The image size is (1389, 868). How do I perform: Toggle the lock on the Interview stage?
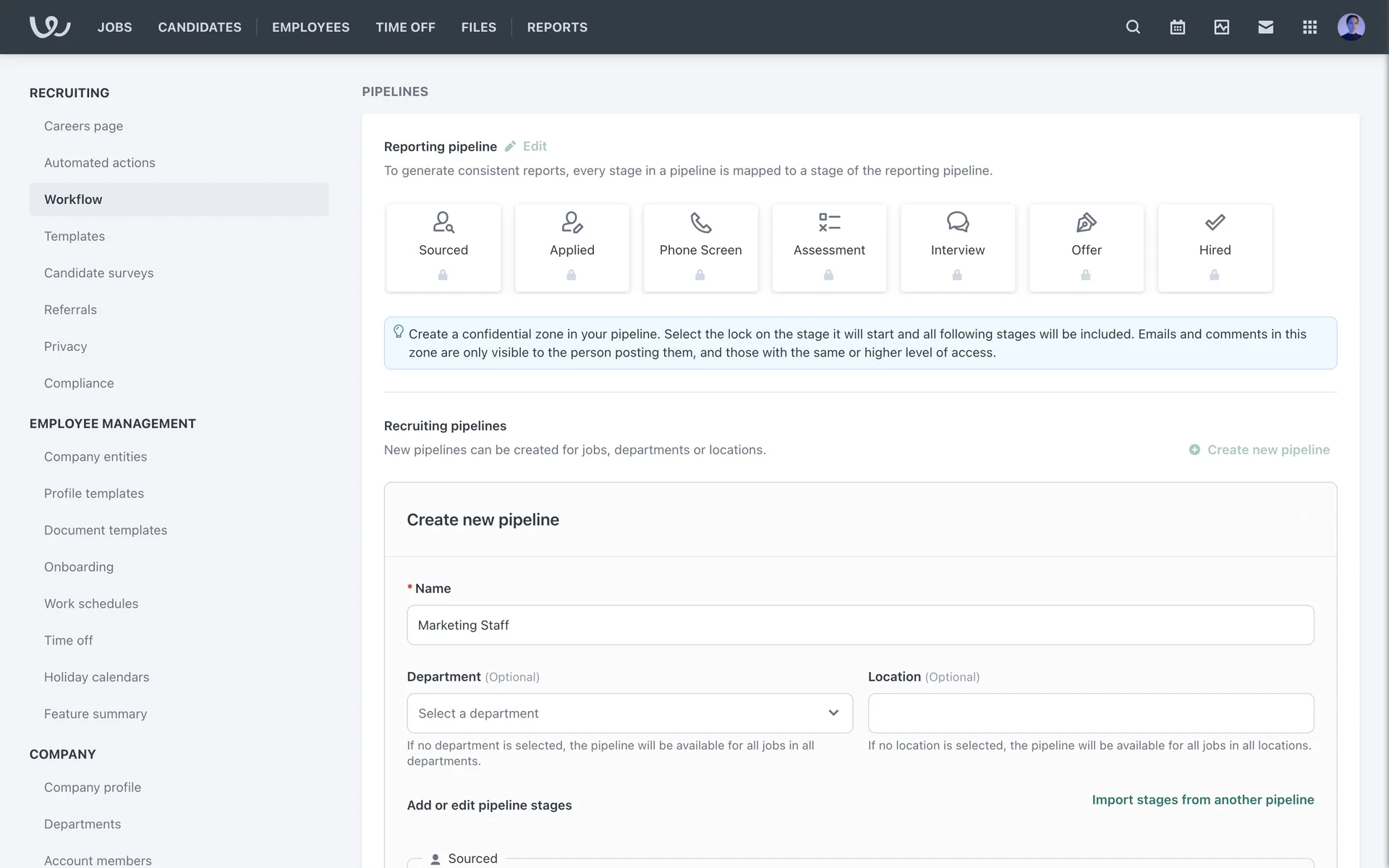tap(957, 275)
